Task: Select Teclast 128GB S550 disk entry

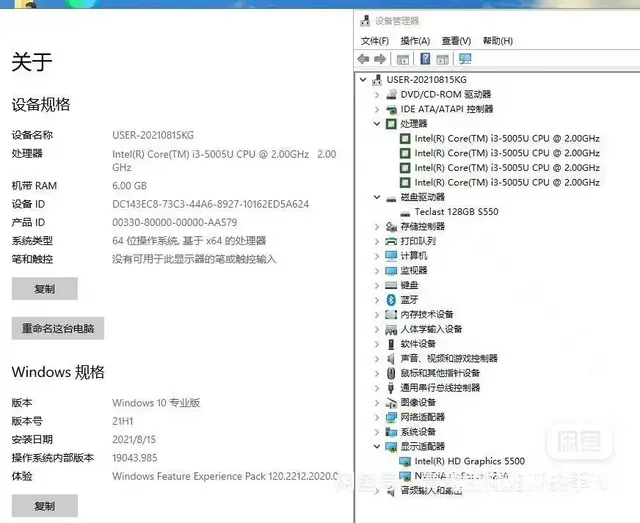Action: point(456,212)
